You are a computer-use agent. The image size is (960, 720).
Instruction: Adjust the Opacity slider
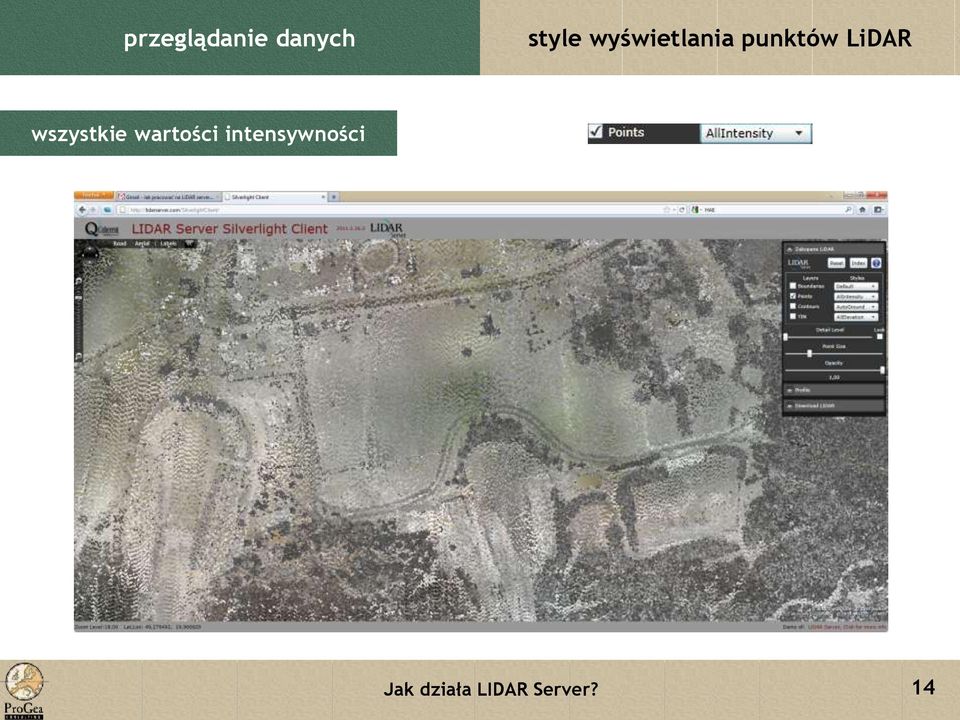pyautogui.click(x=834, y=370)
